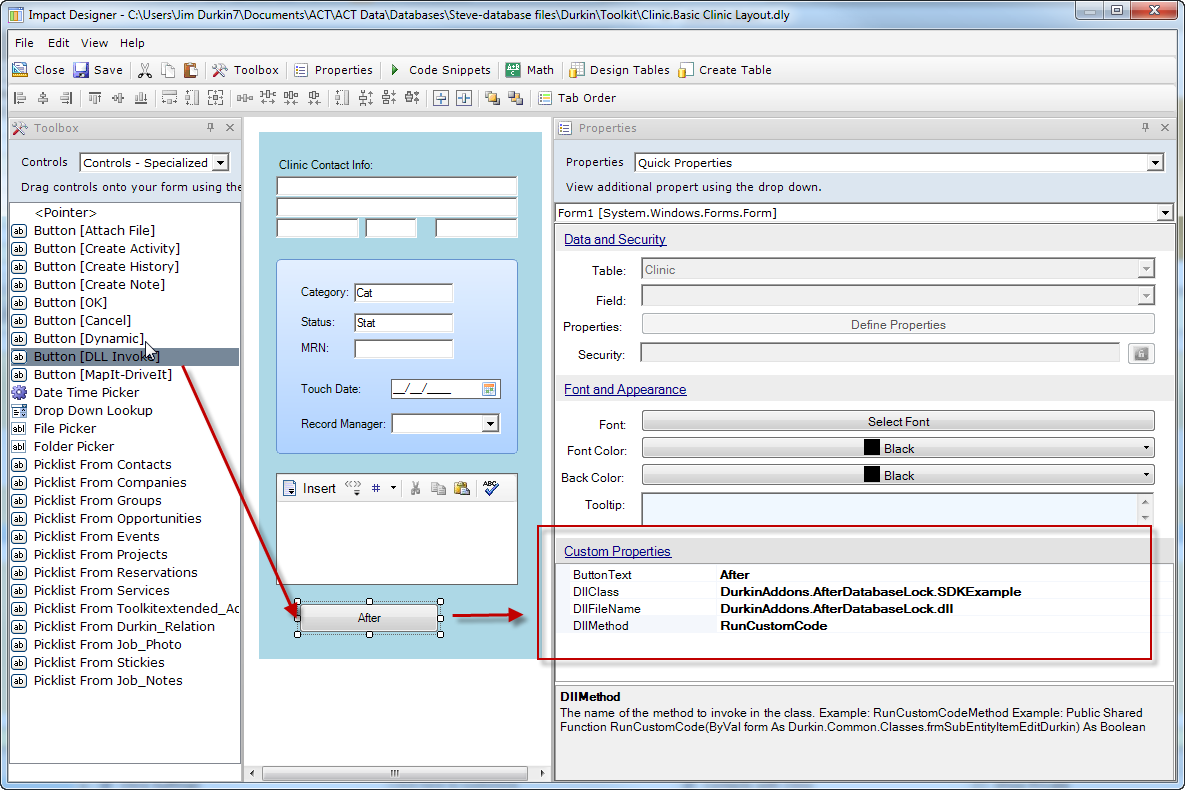Open the File menu

(24, 43)
